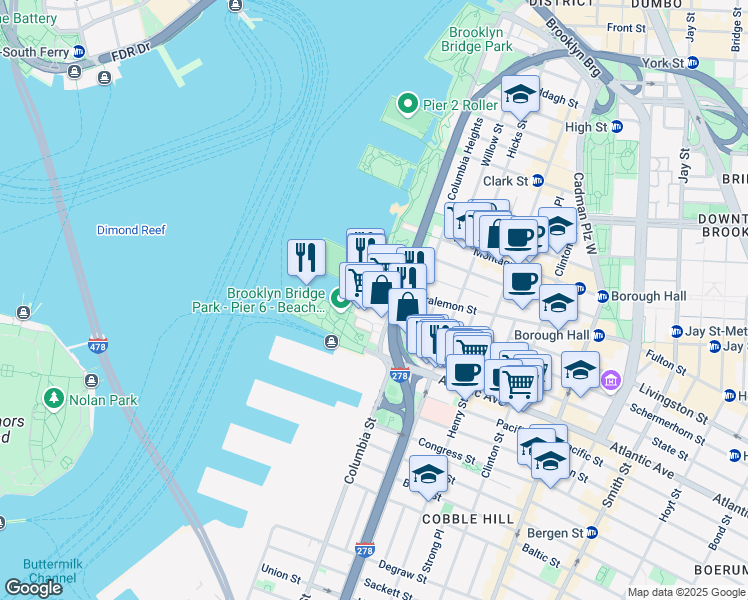Click the subway icon next to South Ferry

[79, 52]
